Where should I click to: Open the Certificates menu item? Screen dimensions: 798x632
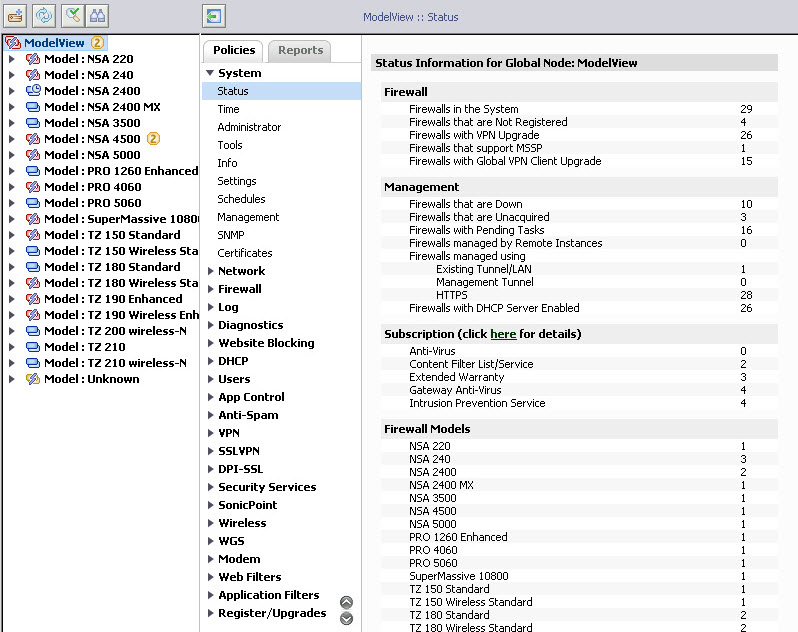coord(245,253)
